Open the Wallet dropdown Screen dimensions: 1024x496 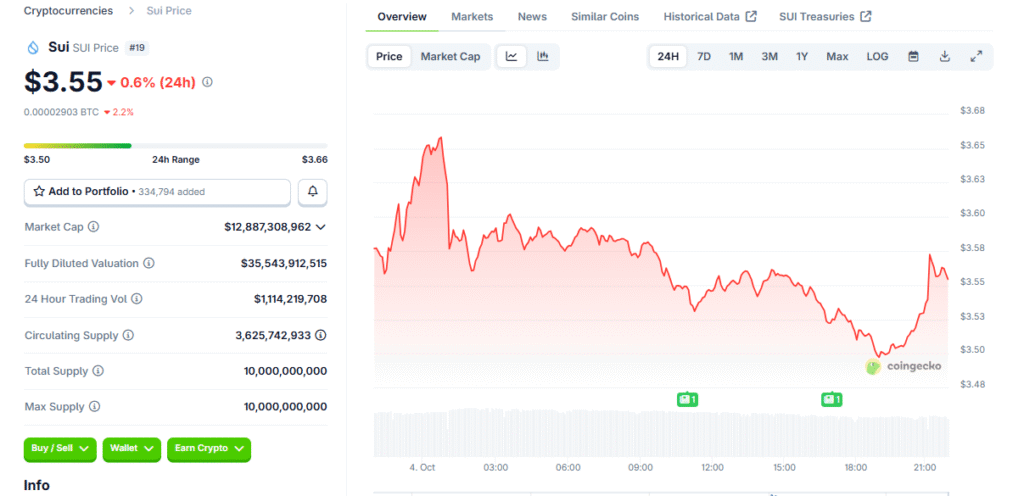coord(131,449)
